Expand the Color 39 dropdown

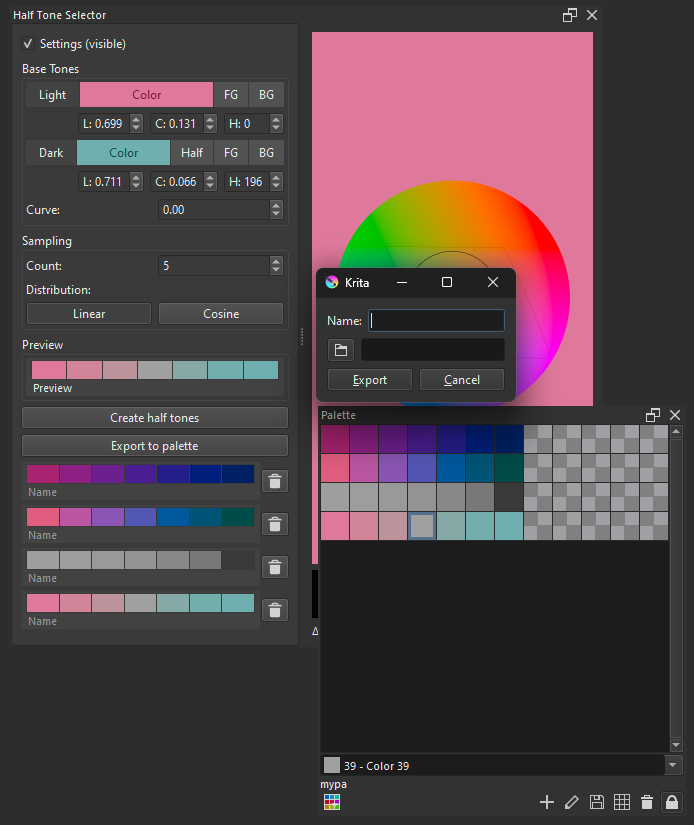tap(673, 765)
